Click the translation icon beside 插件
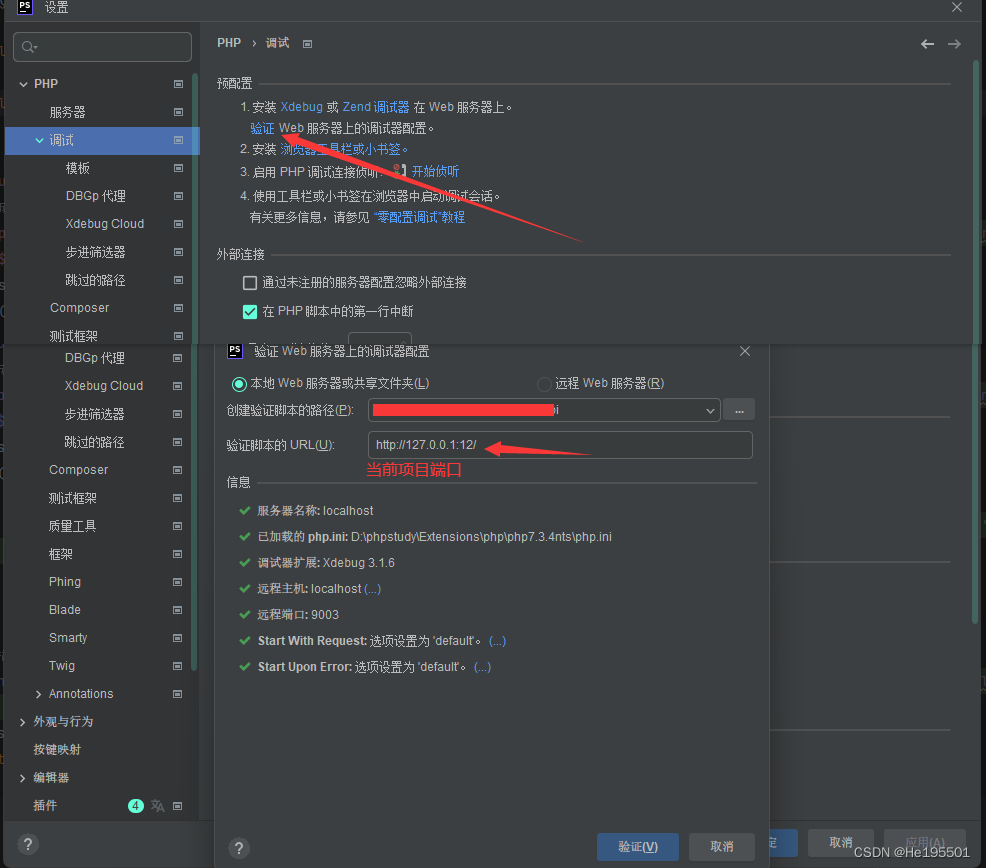Image resolution: width=986 pixels, height=868 pixels. 157,806
